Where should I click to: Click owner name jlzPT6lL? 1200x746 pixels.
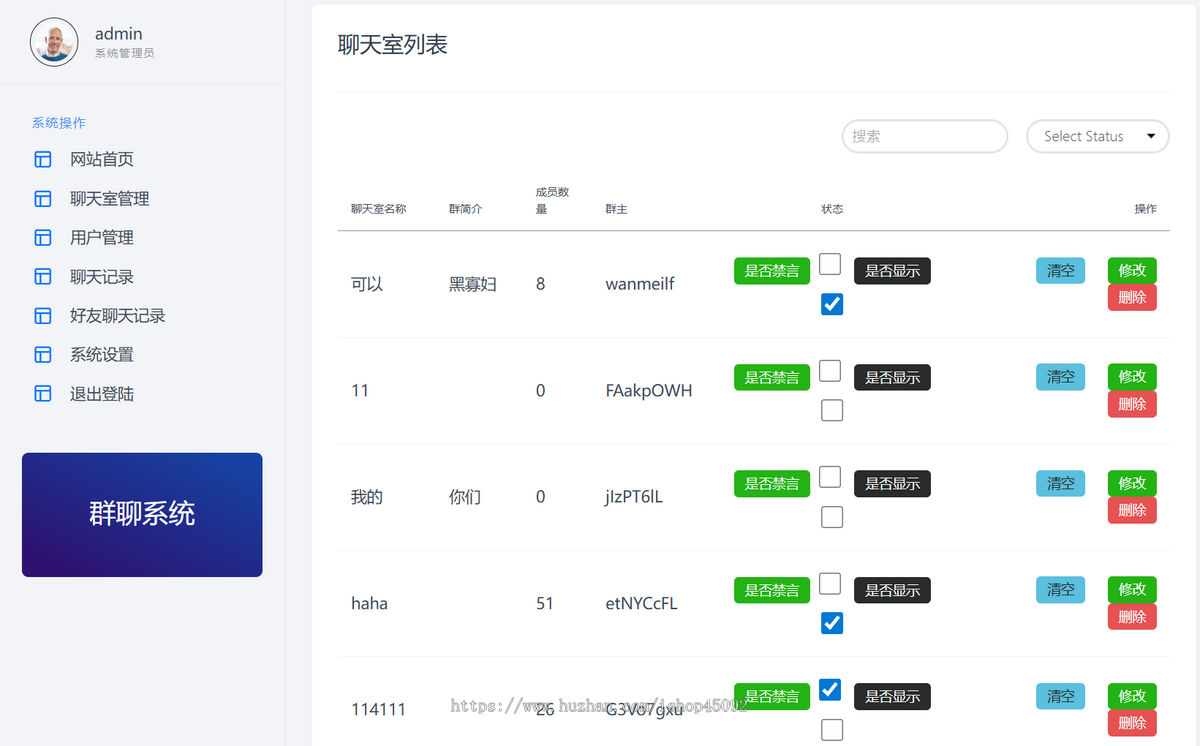pos(634,497)
